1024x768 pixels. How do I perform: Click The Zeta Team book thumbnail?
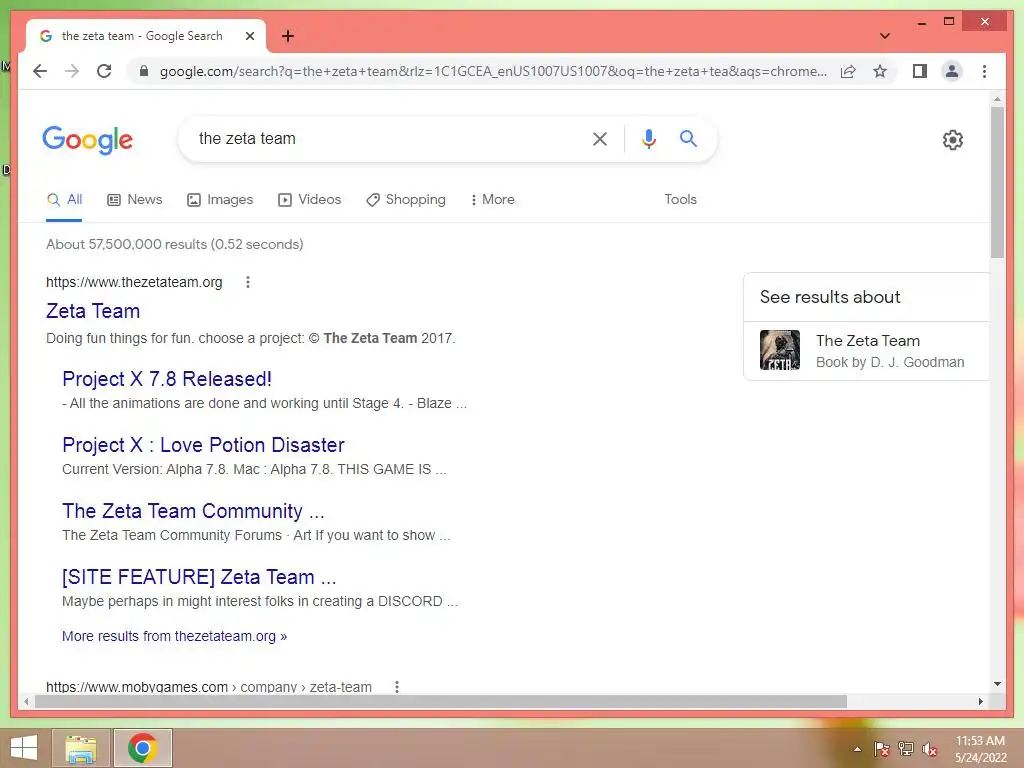click(x=780, y=350)
